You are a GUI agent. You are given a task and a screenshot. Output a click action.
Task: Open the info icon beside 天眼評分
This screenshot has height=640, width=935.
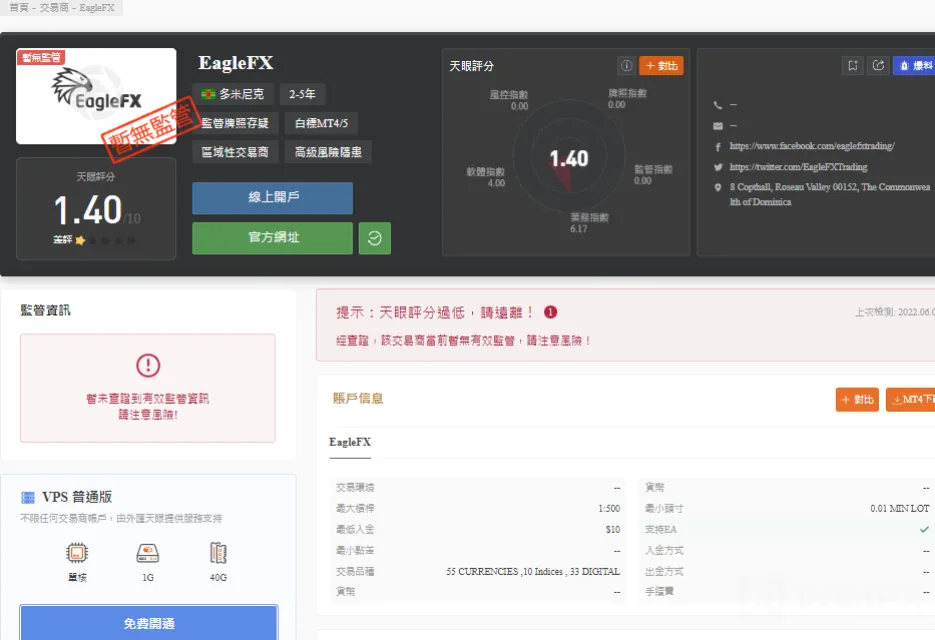tap(626, 66)
